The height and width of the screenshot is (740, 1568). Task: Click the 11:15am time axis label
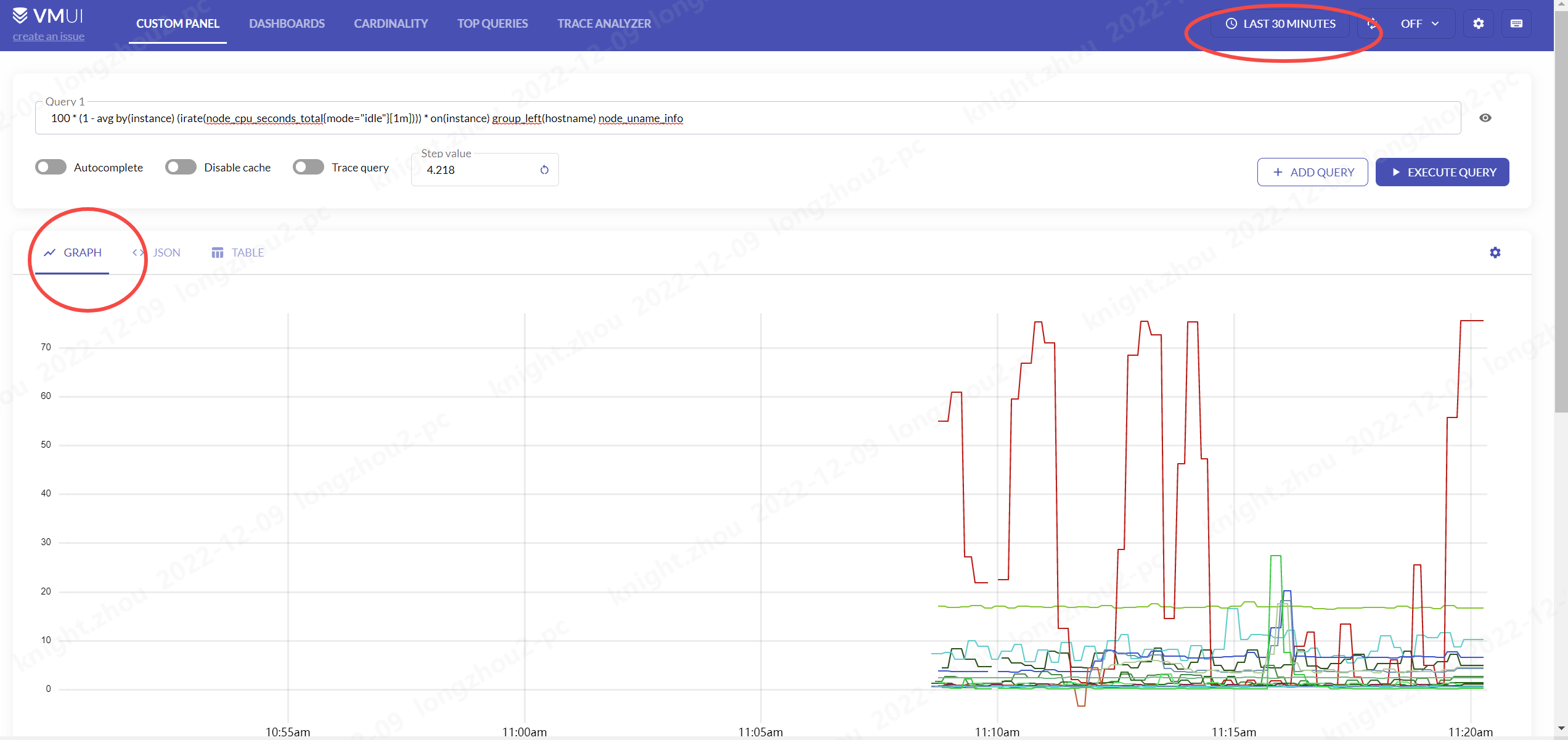pos(1234,732)
